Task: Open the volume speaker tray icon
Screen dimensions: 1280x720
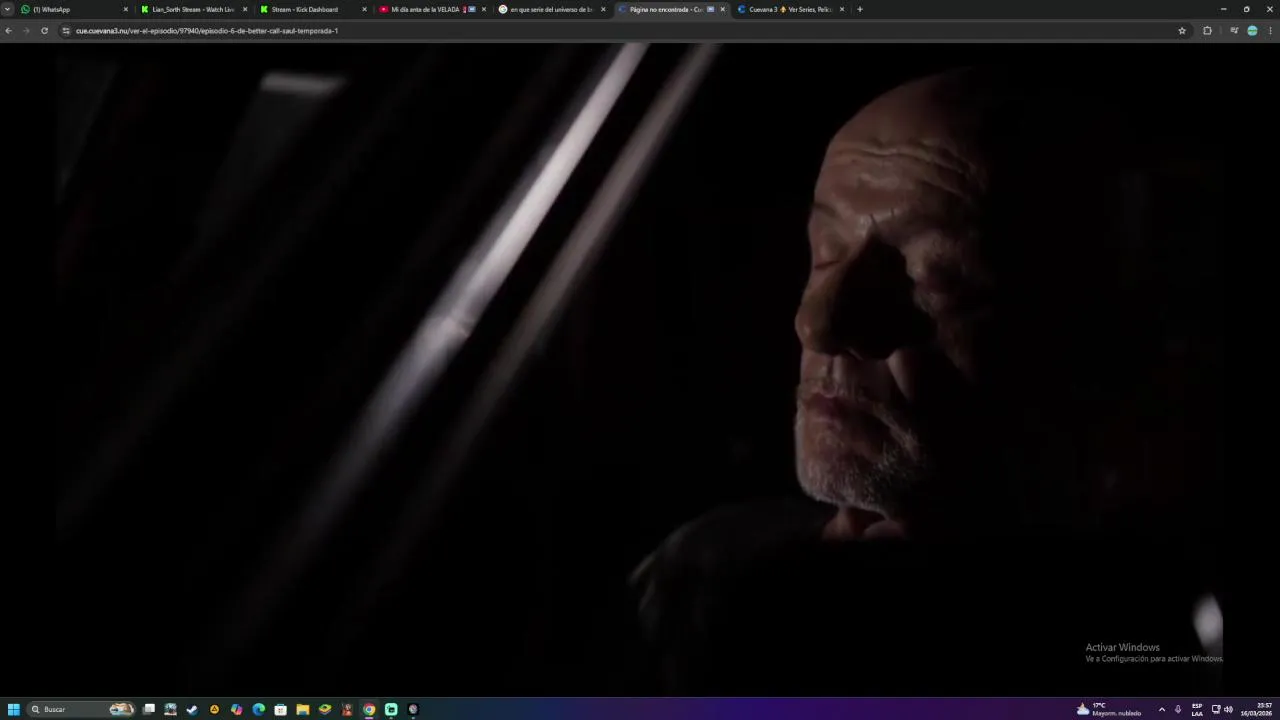Action: pyautogui.click(x=1228, y=709)
